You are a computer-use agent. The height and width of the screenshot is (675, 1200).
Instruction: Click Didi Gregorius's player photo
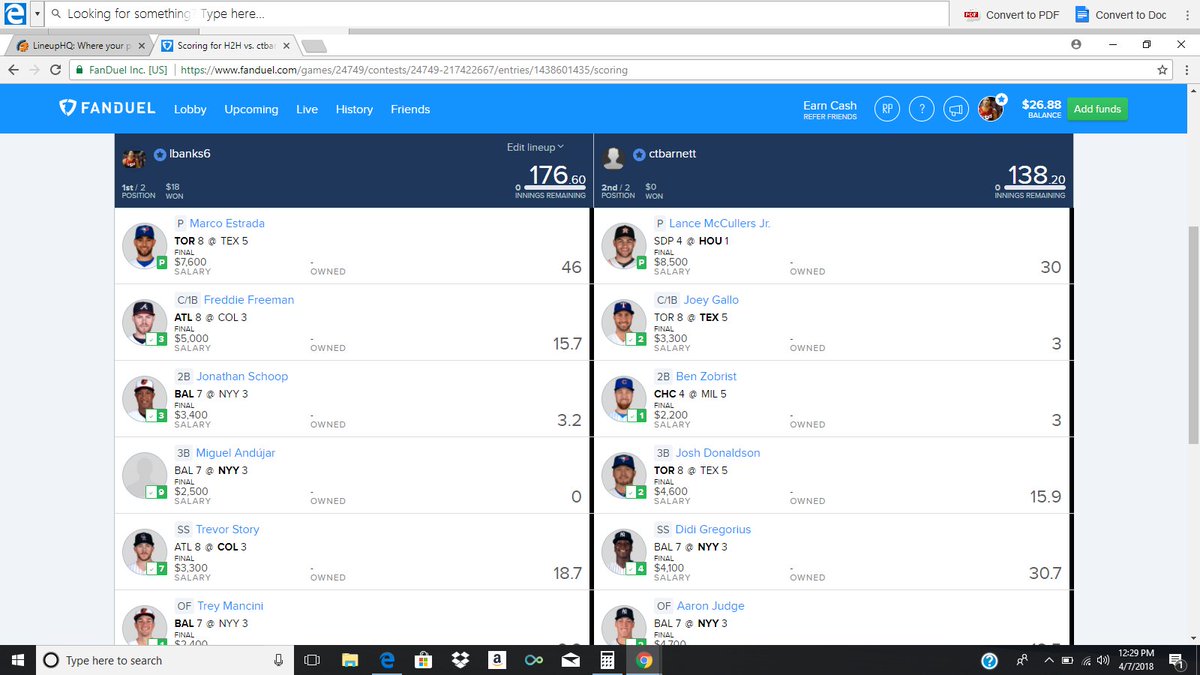624,552
